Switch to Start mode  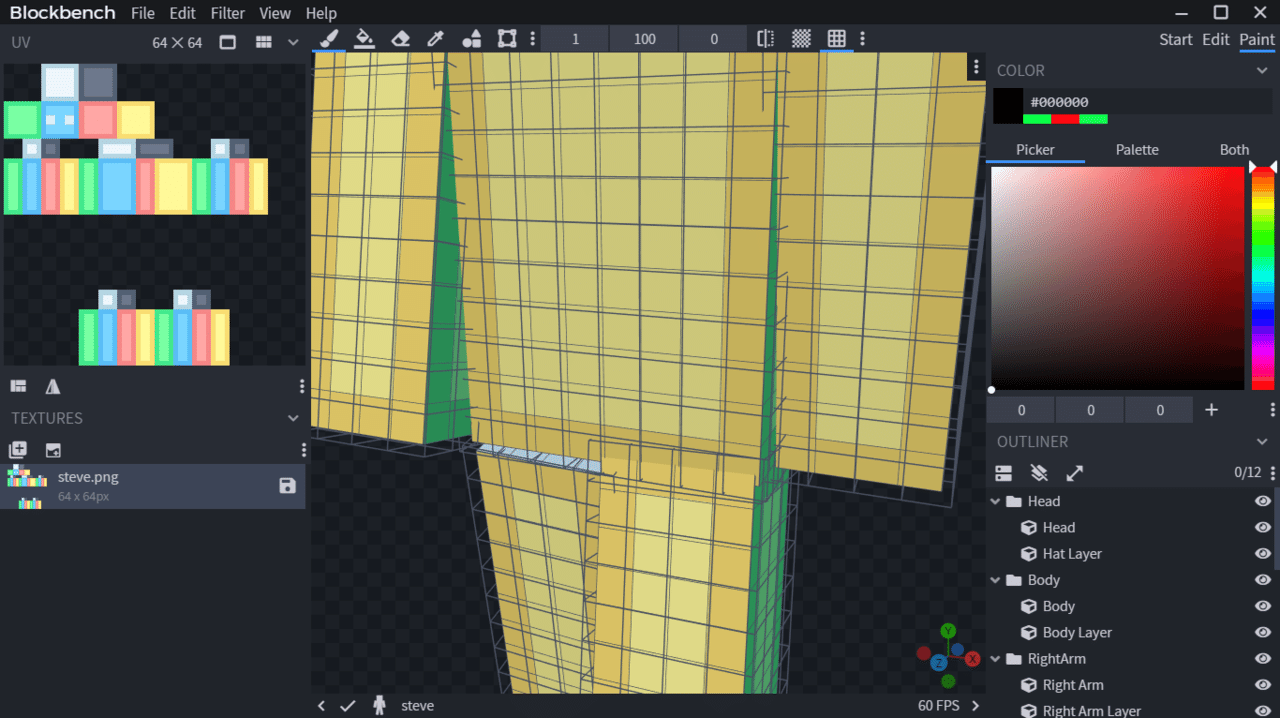click(1176, 39)
